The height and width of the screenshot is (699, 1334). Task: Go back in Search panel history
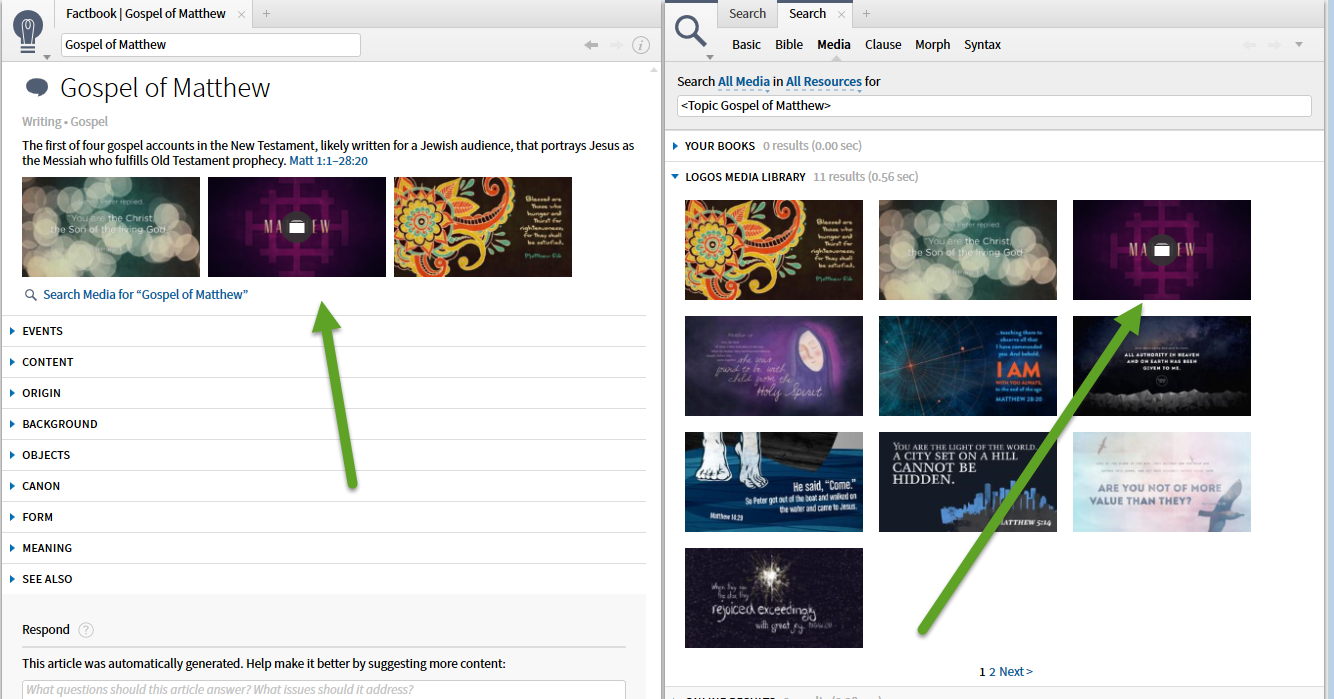[1248, 44]
